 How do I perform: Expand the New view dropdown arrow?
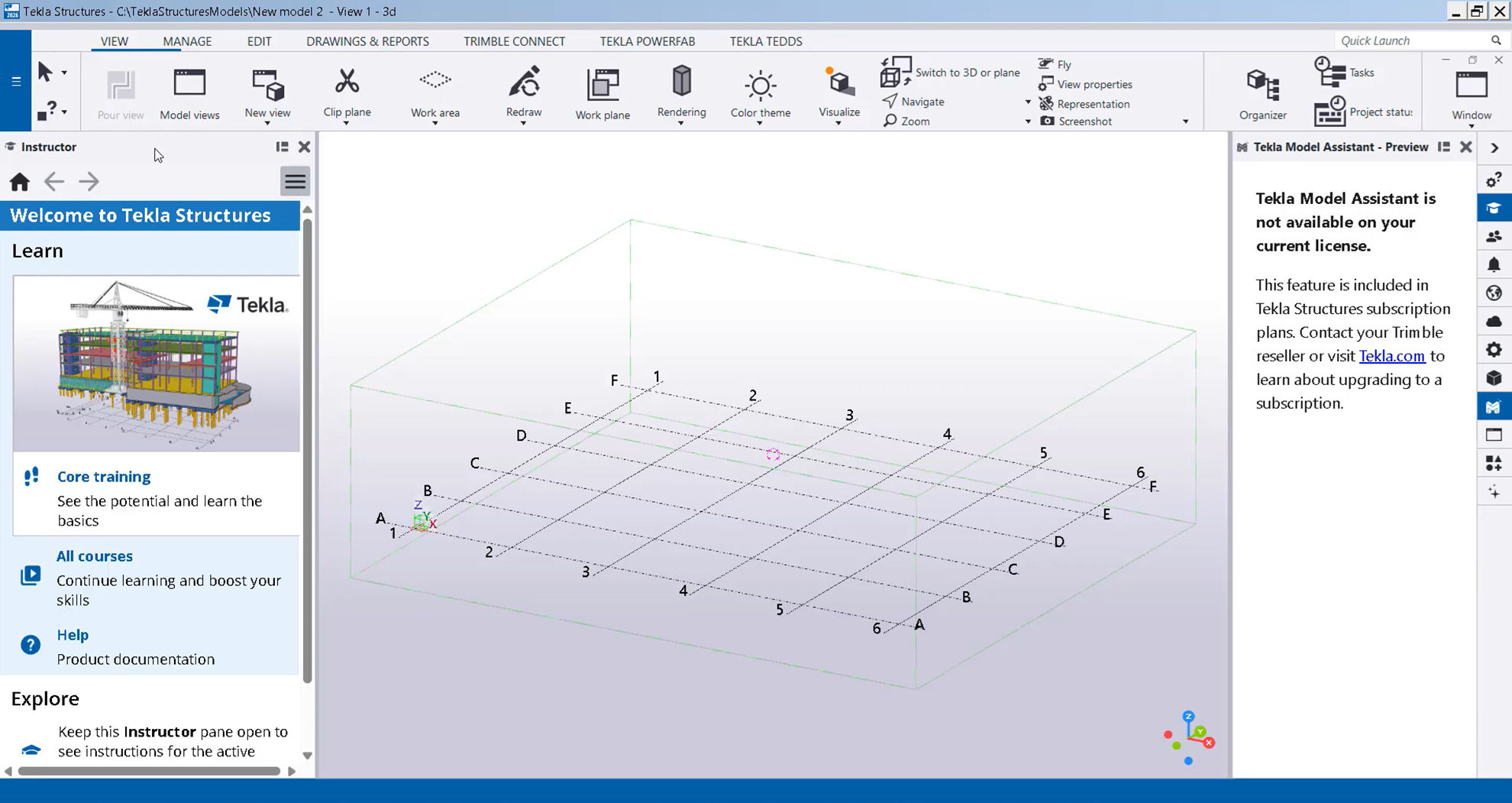click(267, 123)
